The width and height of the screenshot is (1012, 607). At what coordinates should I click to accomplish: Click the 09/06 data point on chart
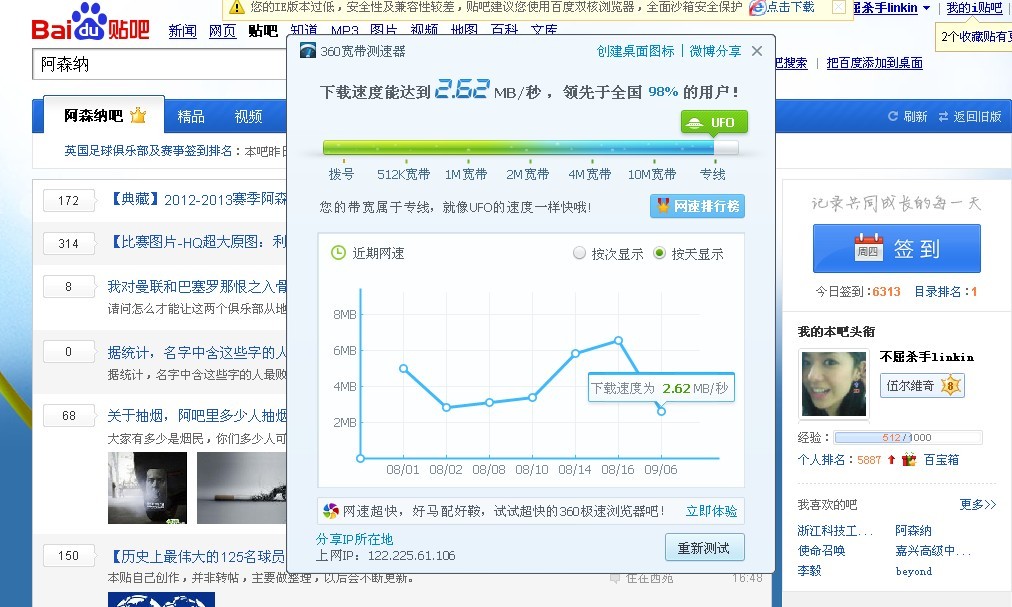click(x=662, y=411)
